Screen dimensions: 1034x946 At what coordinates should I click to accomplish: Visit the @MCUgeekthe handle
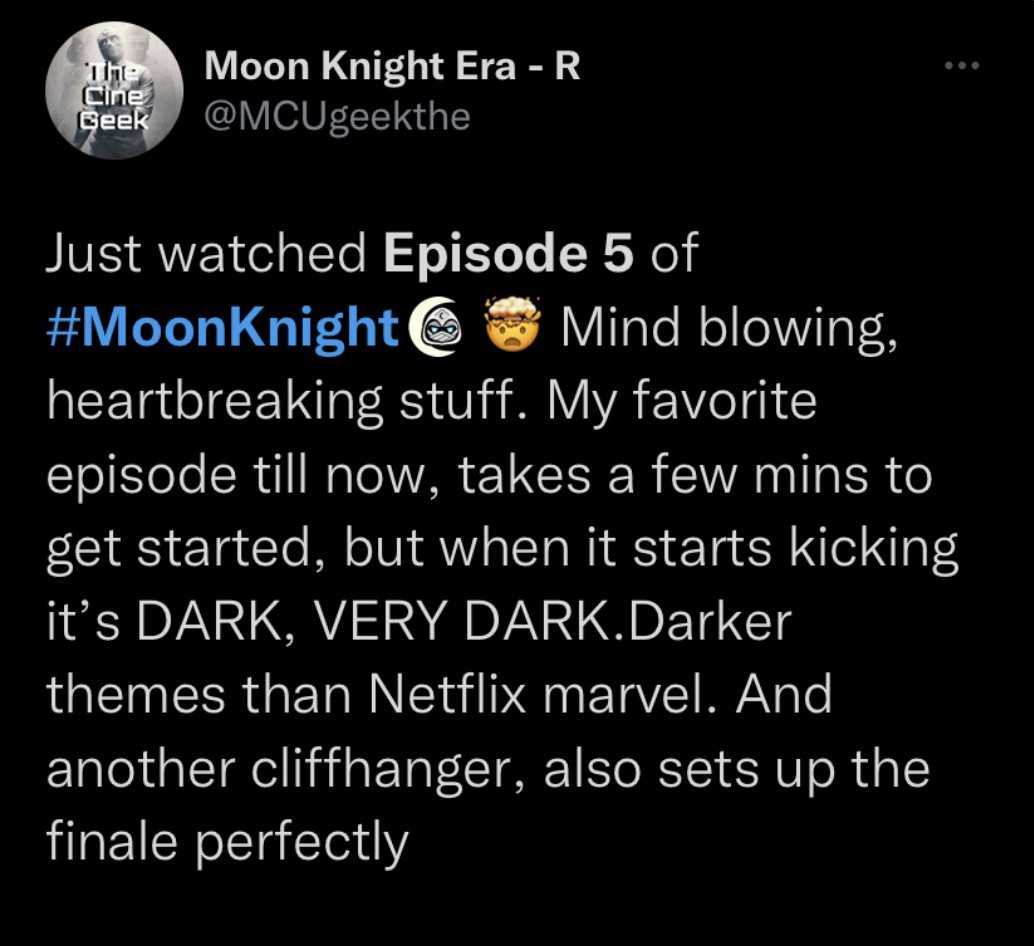pyautogui.click(x=338, y=117)
